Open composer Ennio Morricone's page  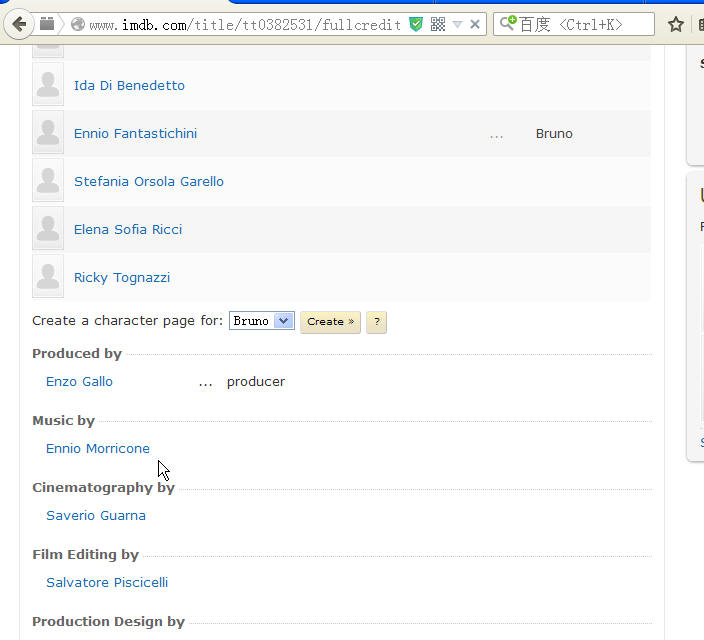tap(98, 449)
